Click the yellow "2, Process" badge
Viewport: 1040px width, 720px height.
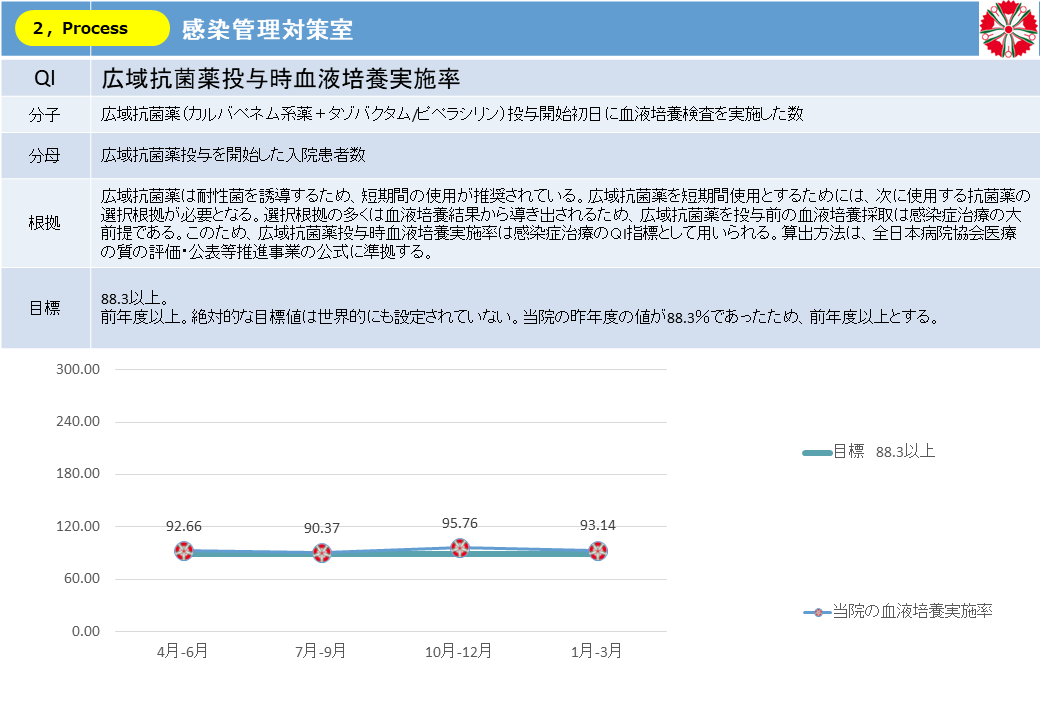coord(92,29)
